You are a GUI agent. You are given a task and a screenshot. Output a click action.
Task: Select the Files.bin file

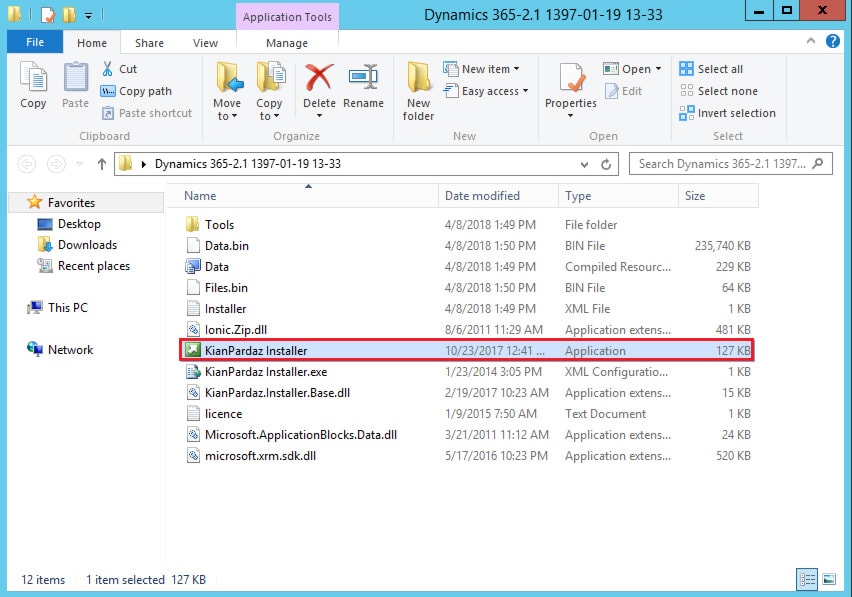point(467,287)
